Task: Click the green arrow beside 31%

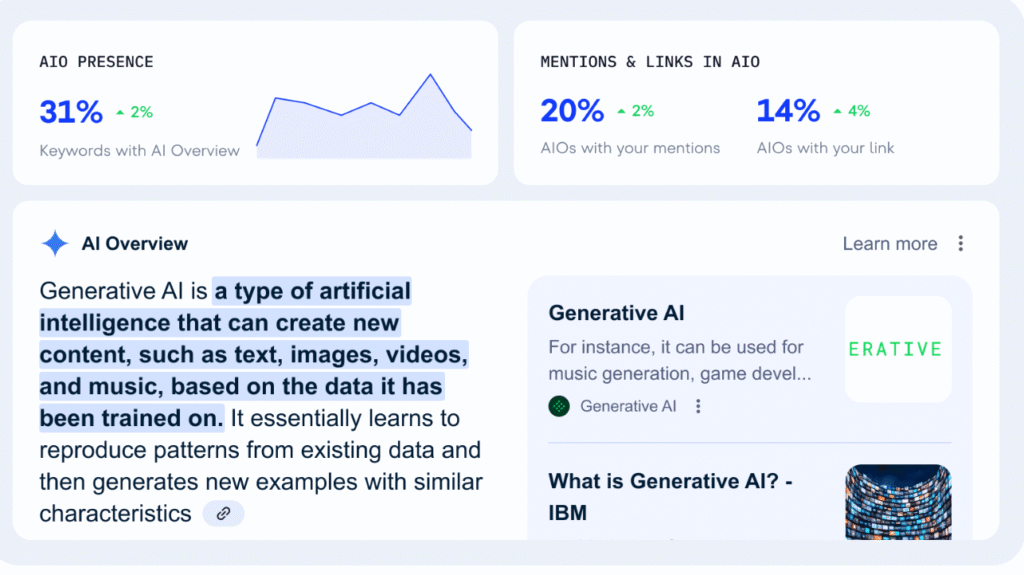Action: click(120, 113)
